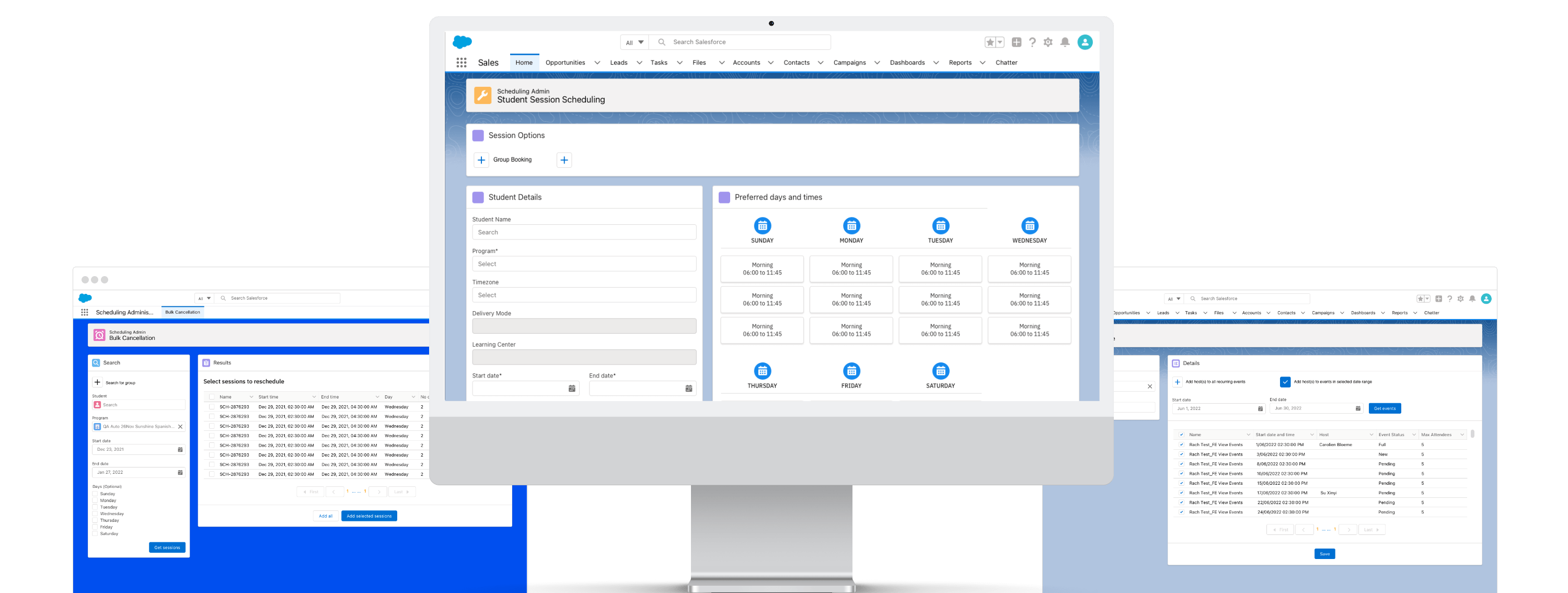Open app launcher grid in Bulk Cancellation window

(x=85, y=312)
